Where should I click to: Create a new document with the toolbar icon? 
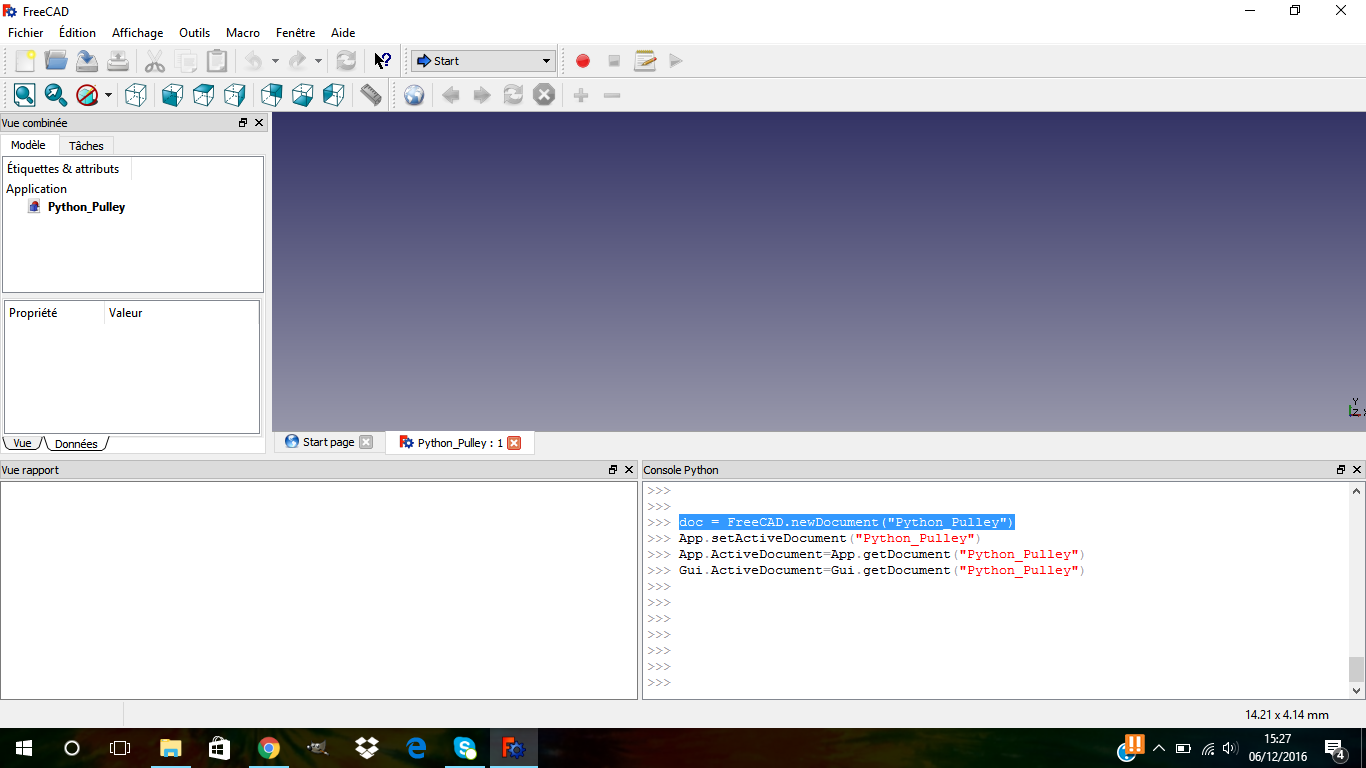tap(25, 61)
